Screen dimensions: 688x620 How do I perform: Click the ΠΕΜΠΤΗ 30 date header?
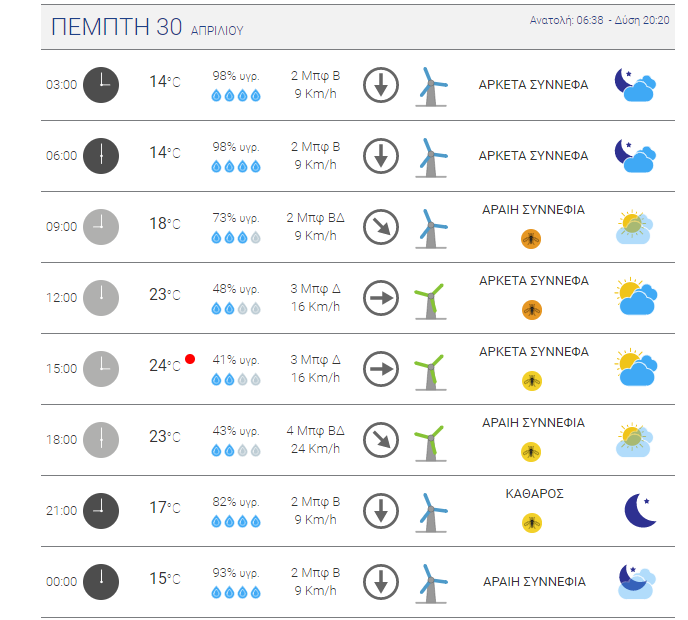coord(117,27)
